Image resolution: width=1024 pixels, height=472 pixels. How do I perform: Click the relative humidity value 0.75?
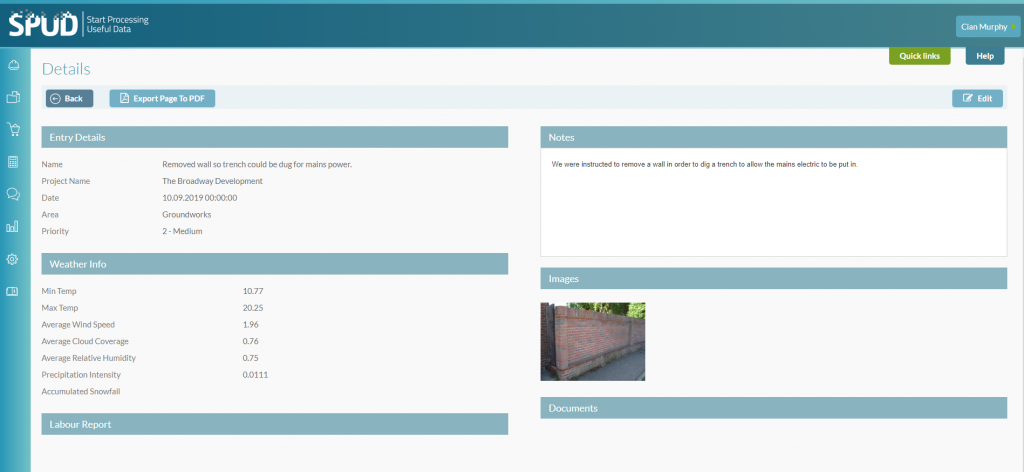251,358
